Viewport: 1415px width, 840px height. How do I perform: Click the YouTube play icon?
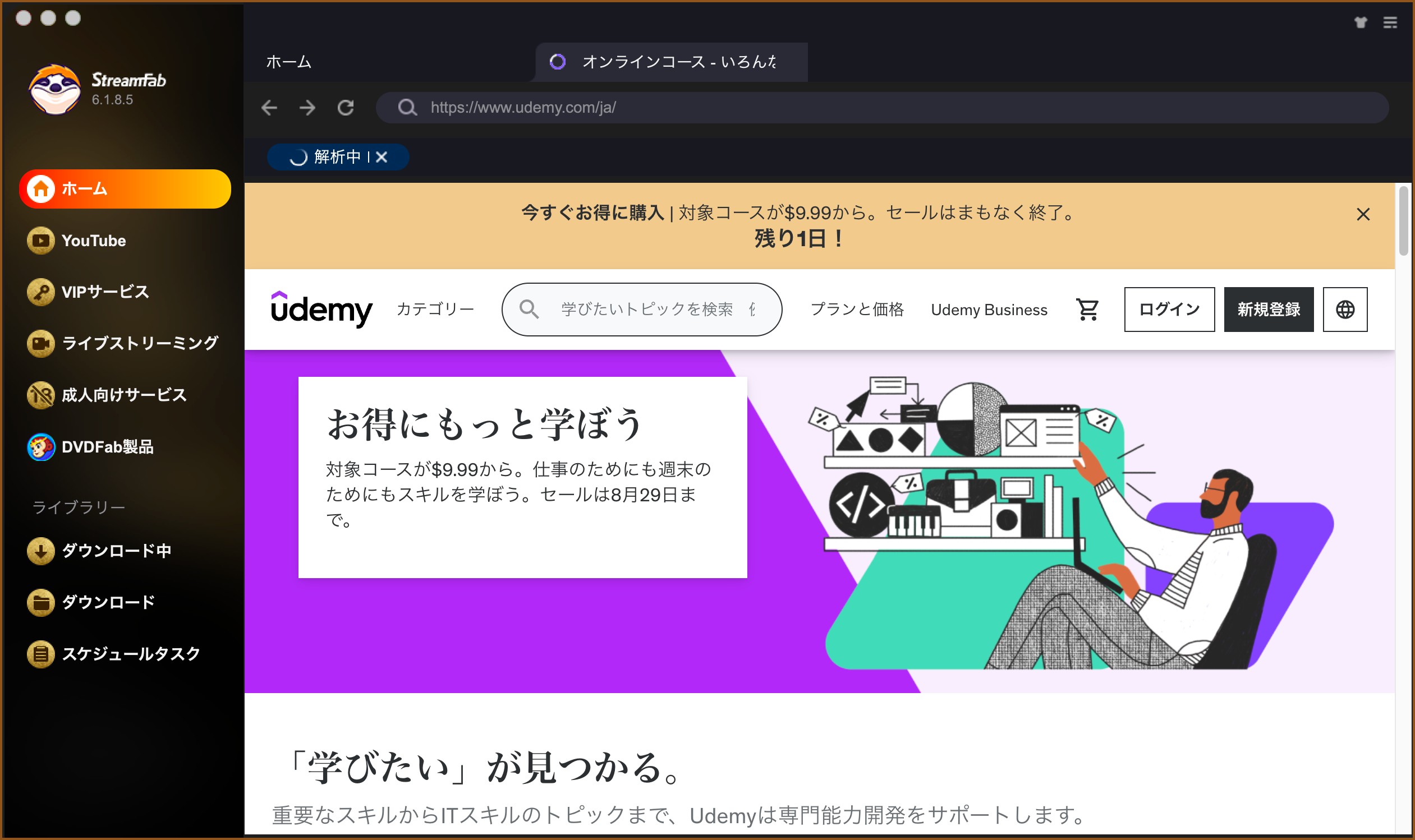point(41,241)
